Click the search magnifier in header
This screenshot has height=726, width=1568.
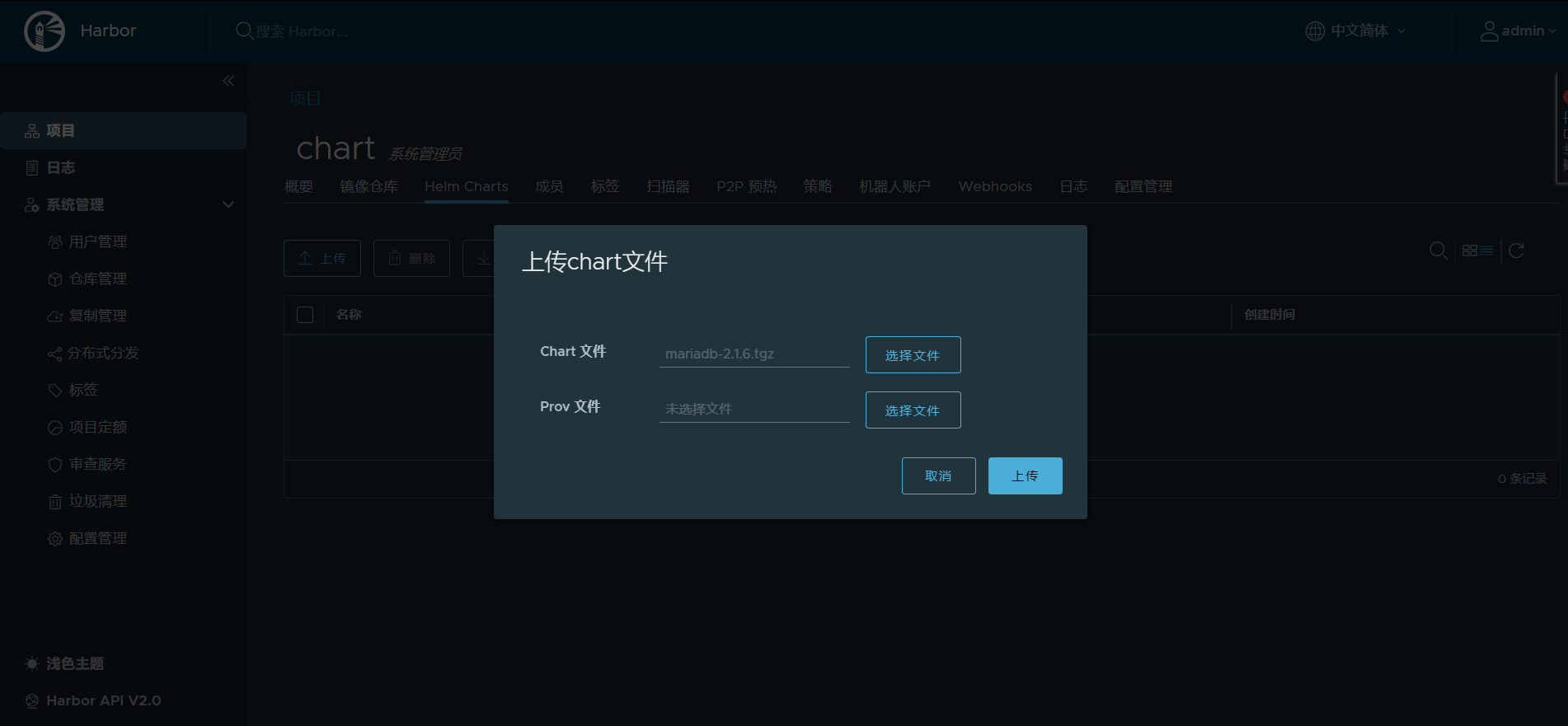point(244,30)
